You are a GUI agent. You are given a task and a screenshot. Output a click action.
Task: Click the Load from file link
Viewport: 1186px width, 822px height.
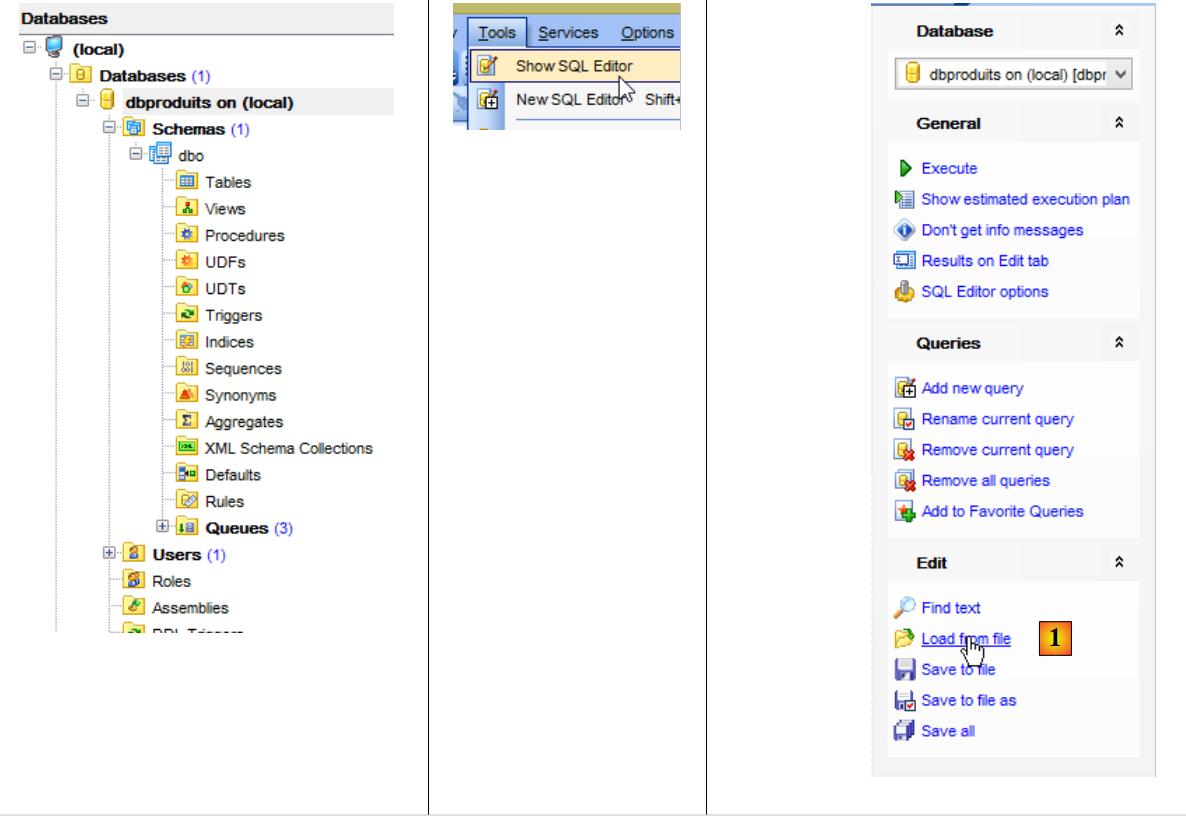tap(965, 639)
